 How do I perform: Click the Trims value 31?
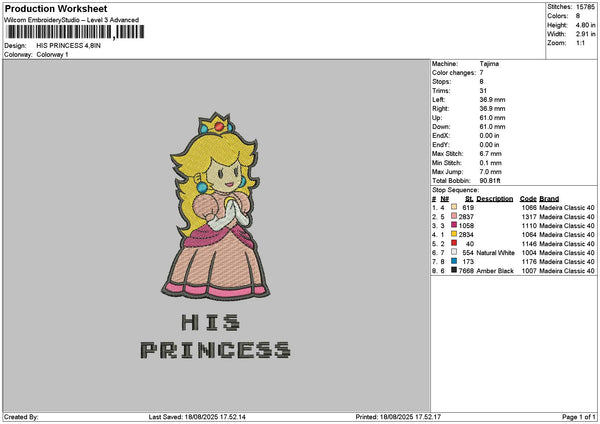tap(483, 91)
